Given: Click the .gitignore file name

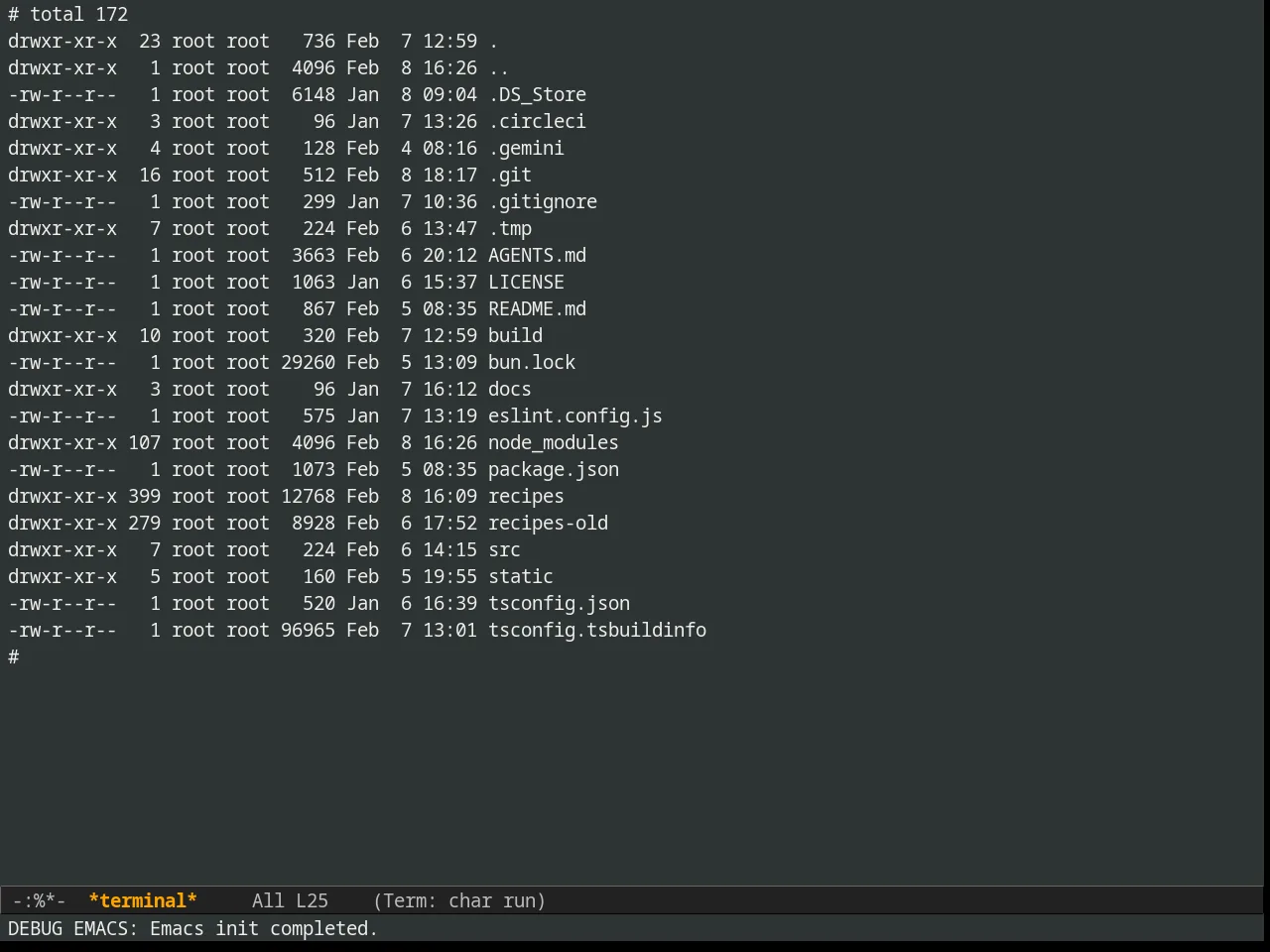Looking at the screenshot, I should 543,201.
